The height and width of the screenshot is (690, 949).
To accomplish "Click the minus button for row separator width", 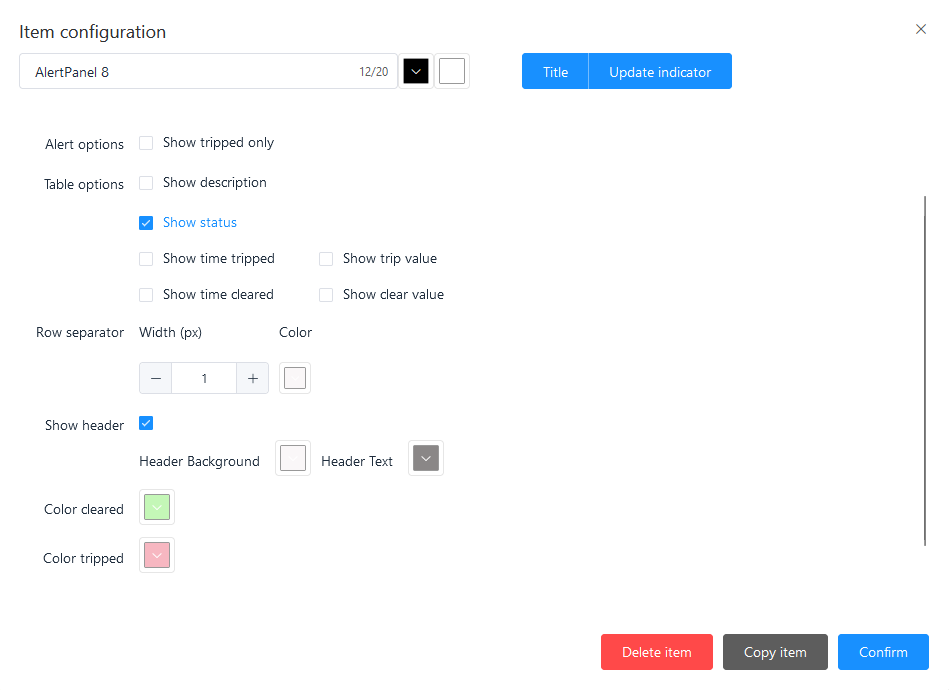I will point(156,378).
